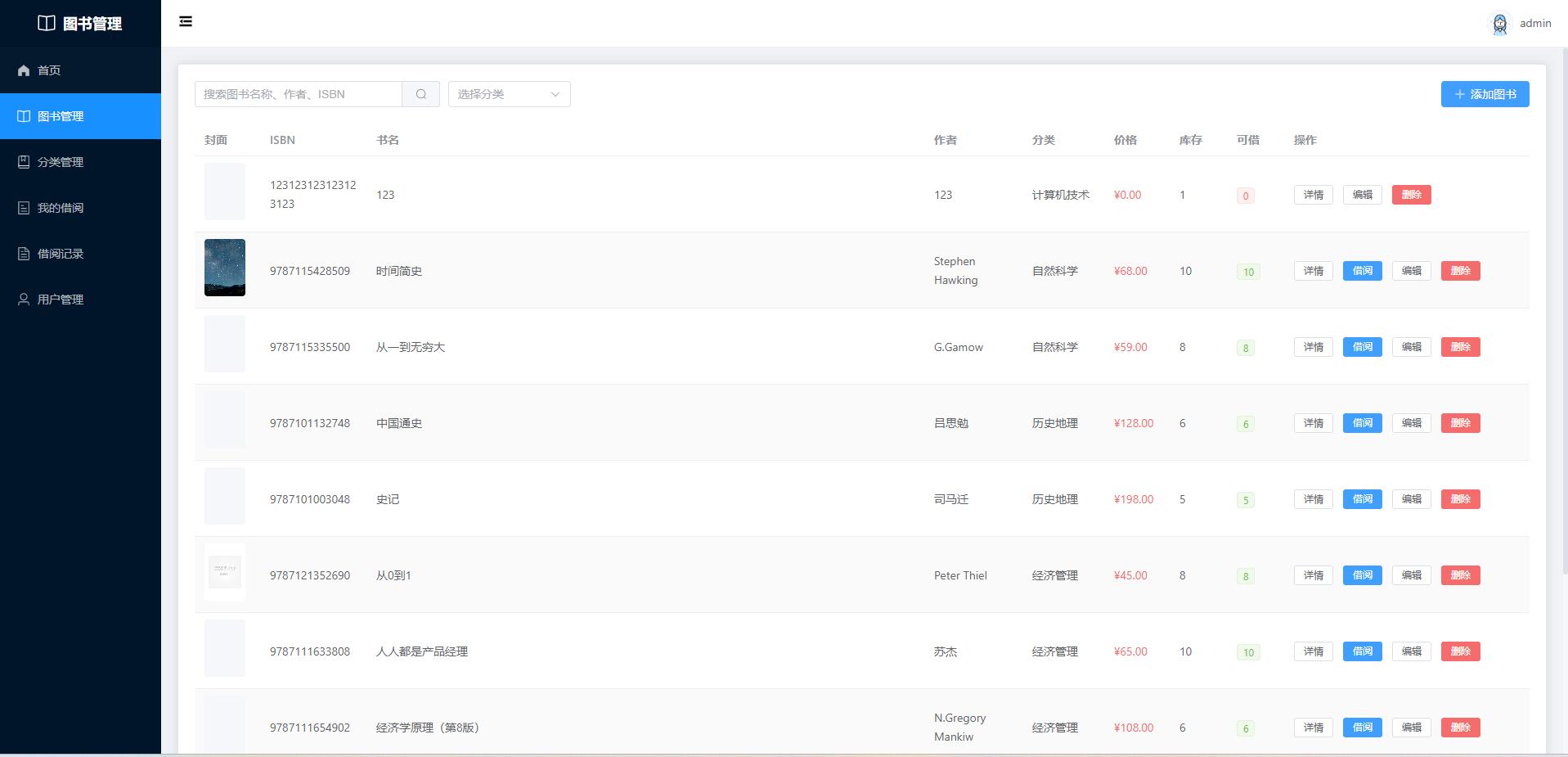Click the 借阅记录 document icon

(24, 254)
